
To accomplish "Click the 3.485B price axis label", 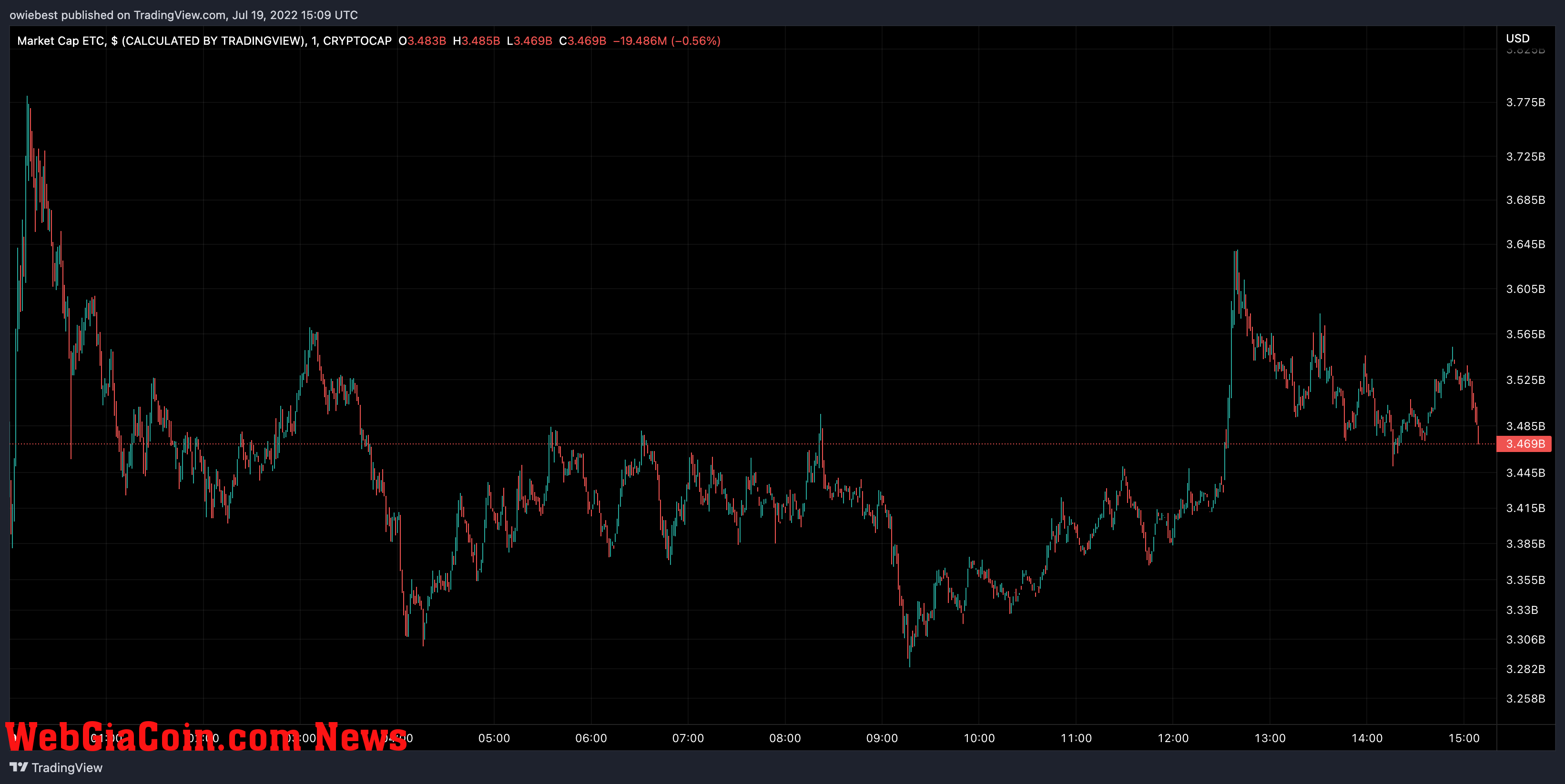I will pos(1525,426).
